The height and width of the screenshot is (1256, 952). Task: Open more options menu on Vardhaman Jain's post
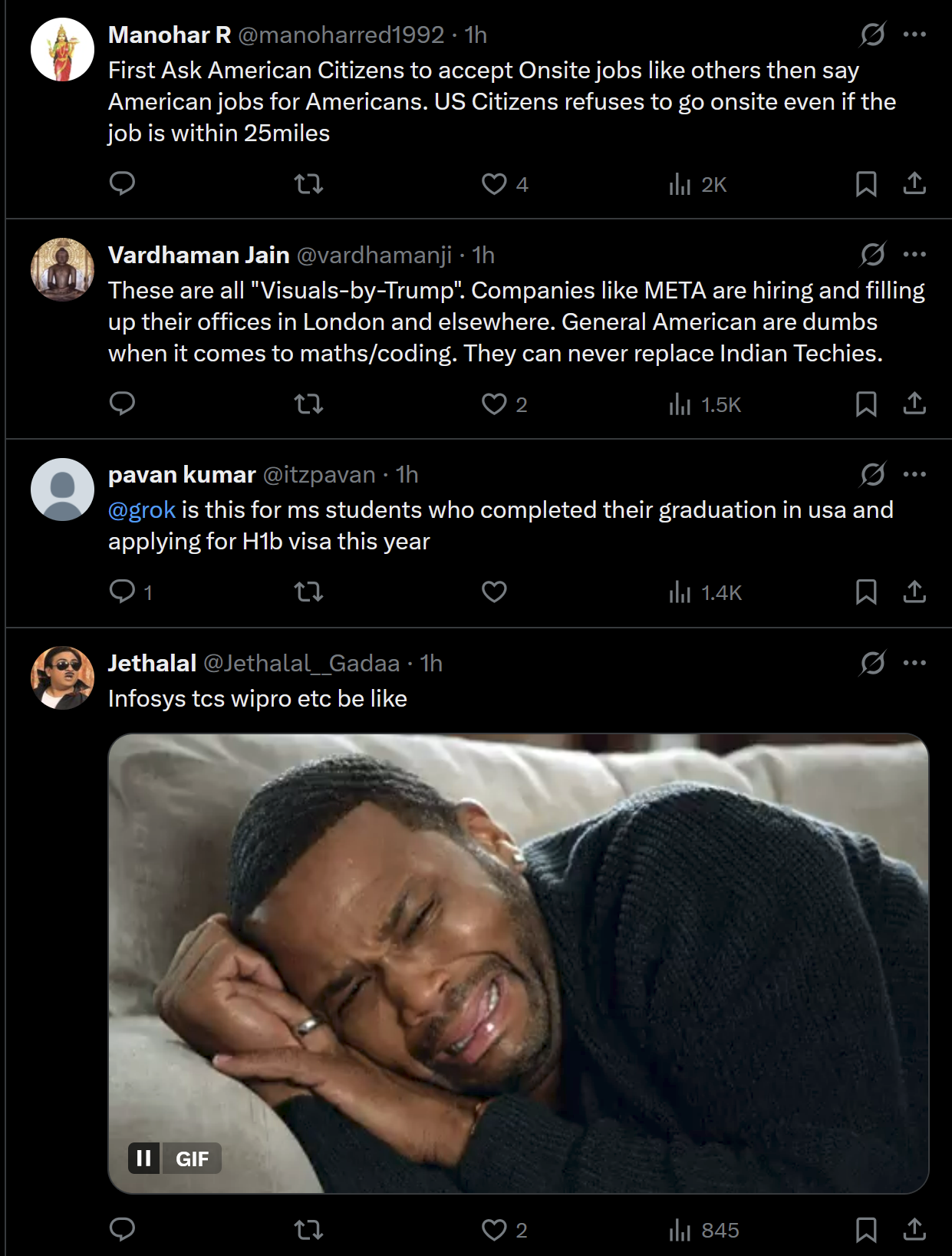click(x=914, y=255)
